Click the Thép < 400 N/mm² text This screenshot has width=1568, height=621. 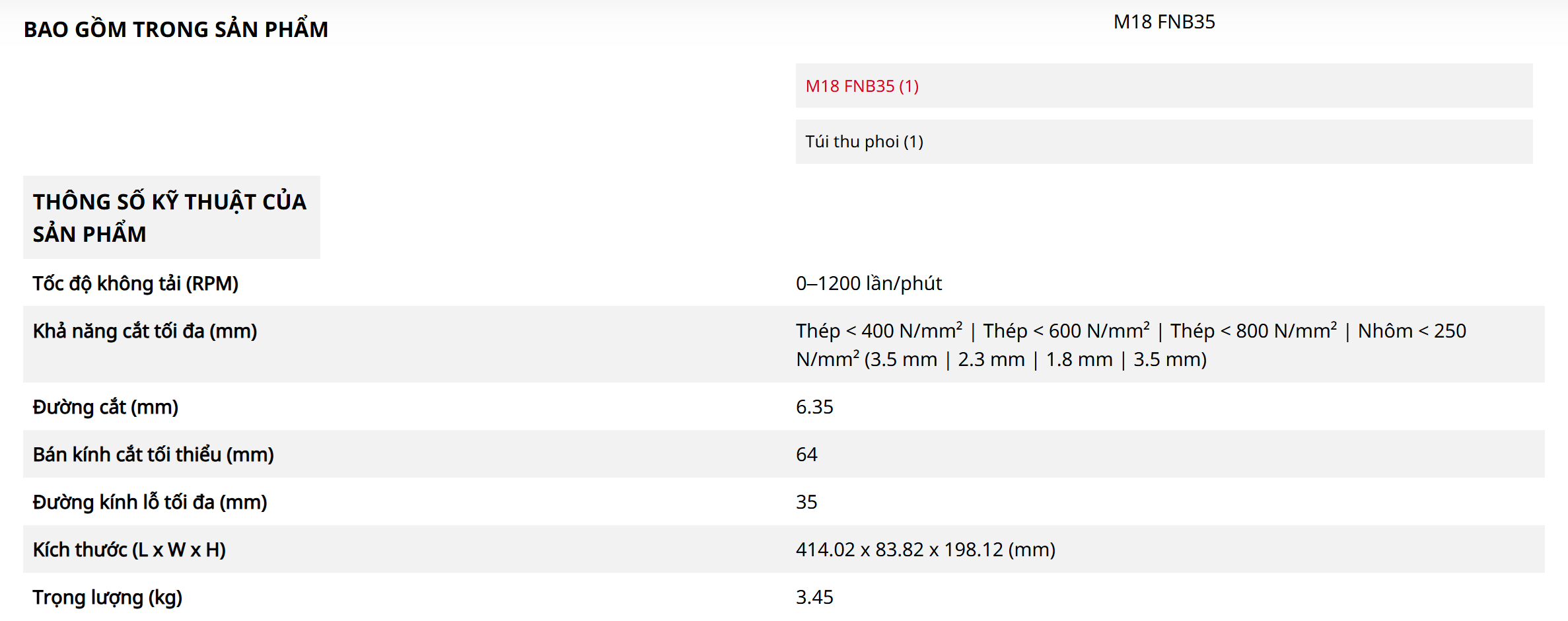pyautogui.click(x=878, y=331)
